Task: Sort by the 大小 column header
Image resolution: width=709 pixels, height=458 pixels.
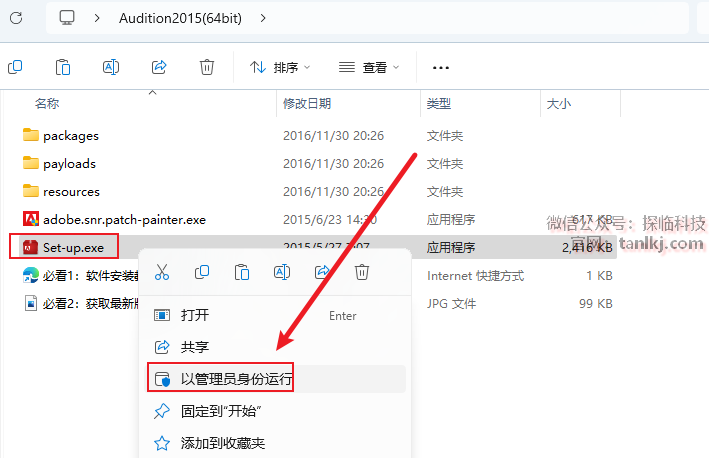Action: 559,104
